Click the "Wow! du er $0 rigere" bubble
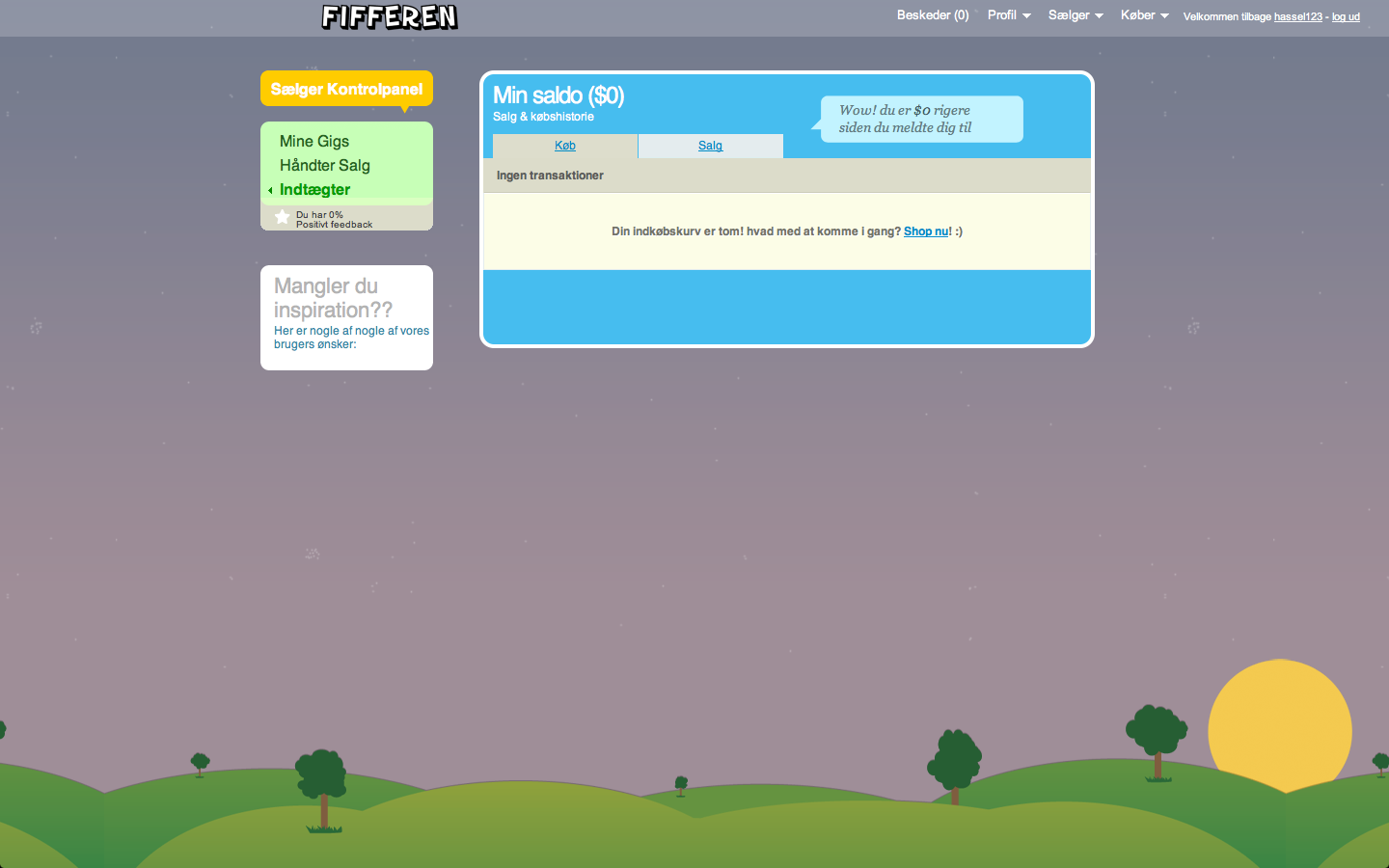Screen dimensions: 1389x868 (x=921, y=119)
